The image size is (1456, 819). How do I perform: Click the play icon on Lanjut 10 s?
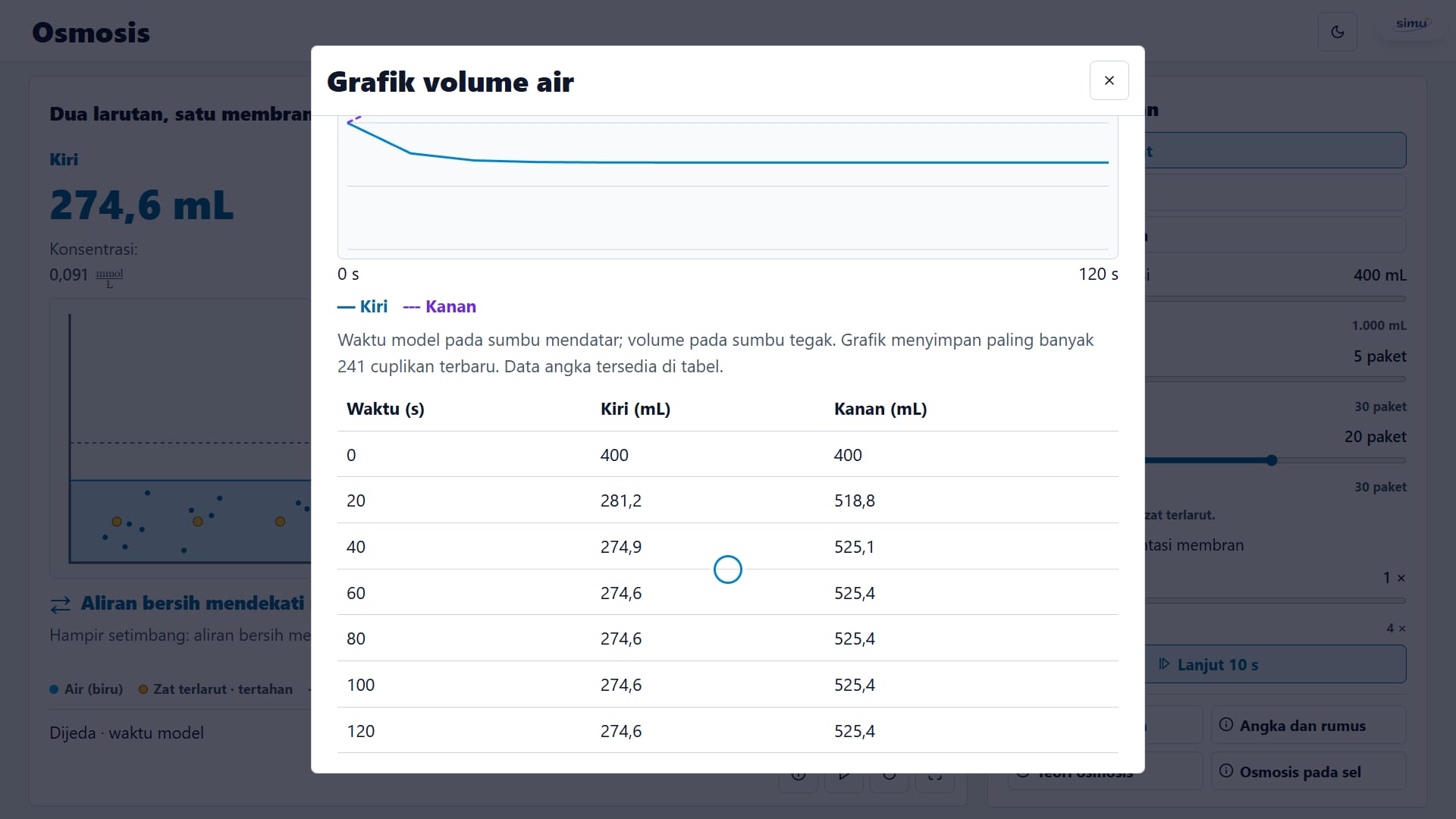[1164, 664]
